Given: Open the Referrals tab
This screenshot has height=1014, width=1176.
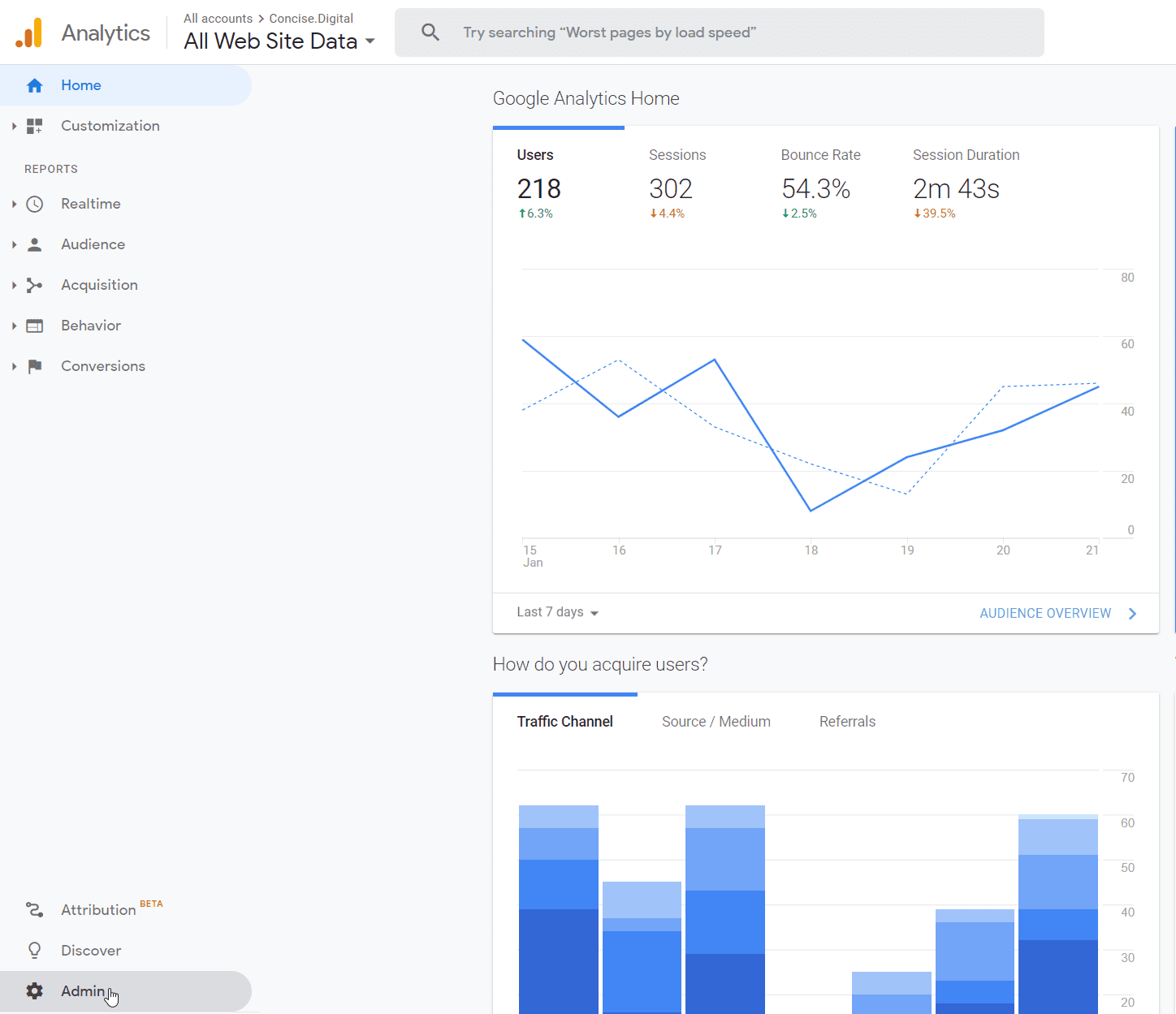Looking at the screenshot, I should click(847, 722).
